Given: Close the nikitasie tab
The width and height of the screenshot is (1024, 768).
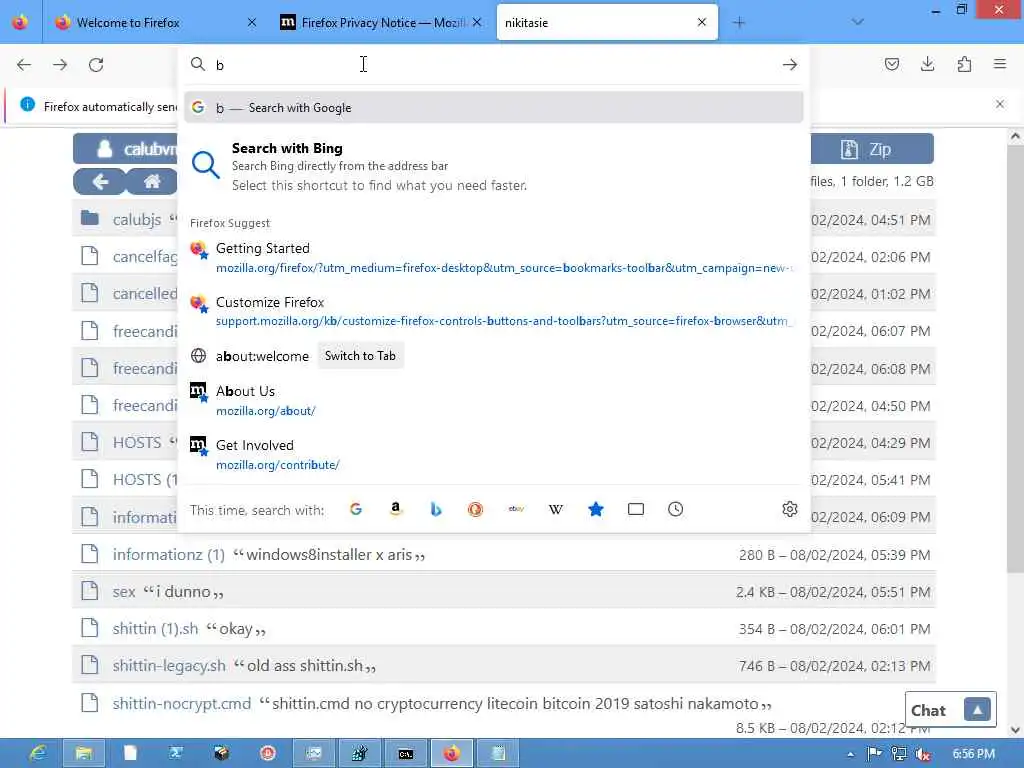Looking at the screenshot, I should coord(702,22).
